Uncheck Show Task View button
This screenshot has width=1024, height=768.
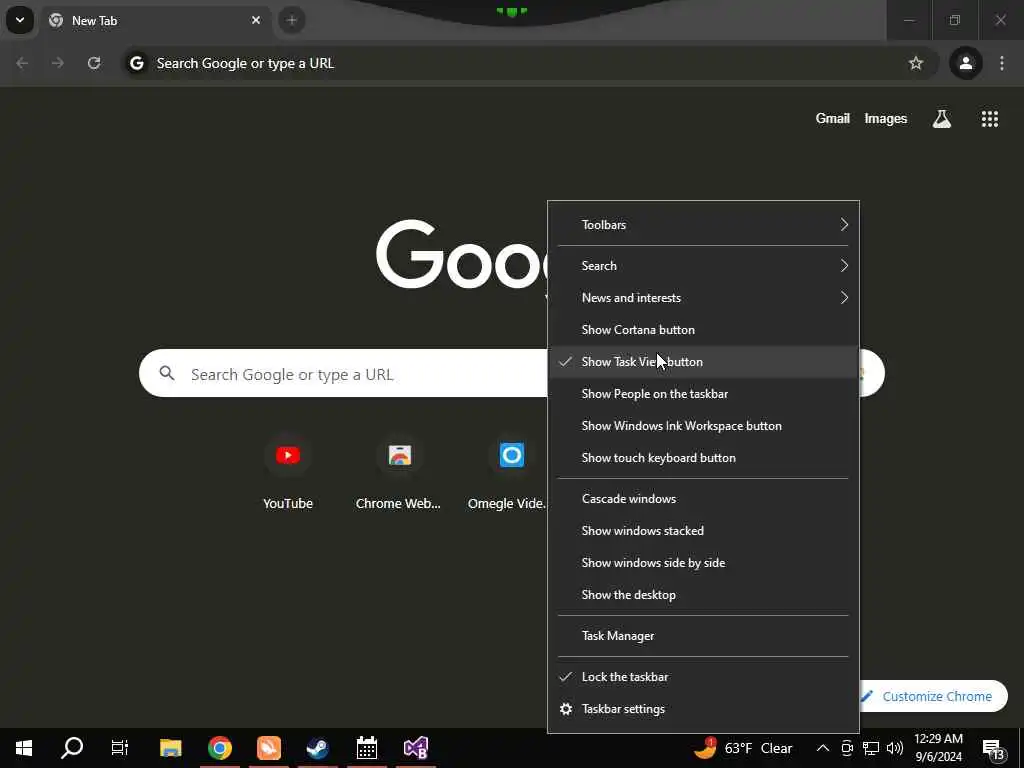703,362
